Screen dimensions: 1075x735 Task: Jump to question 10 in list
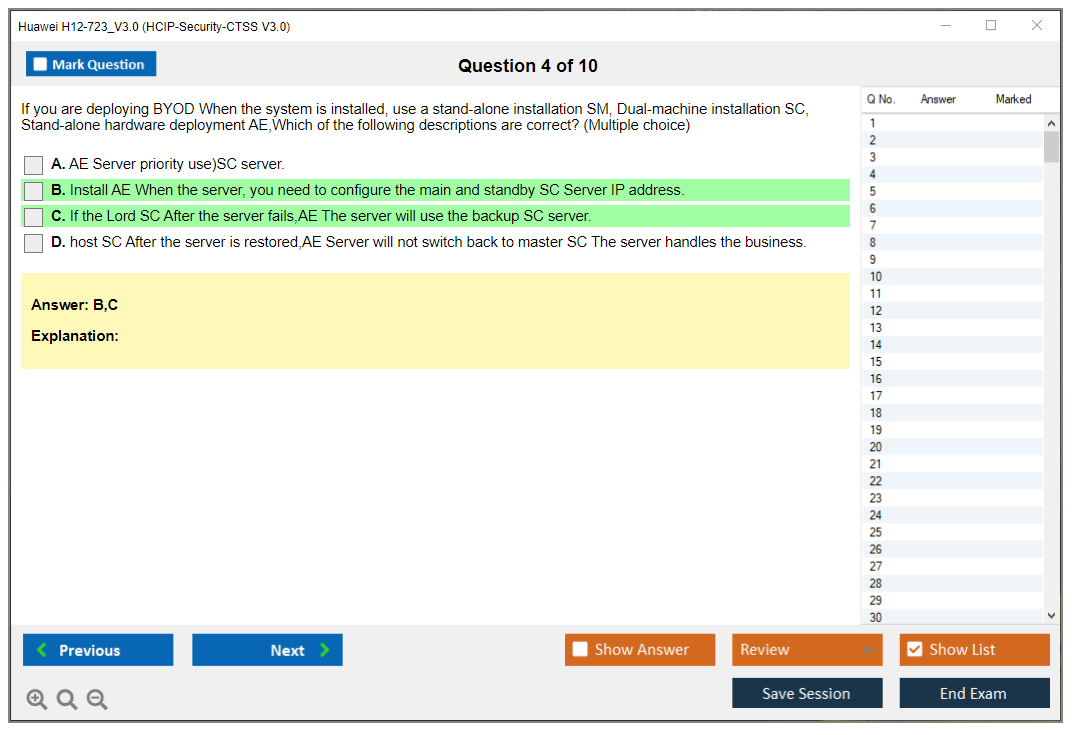876,277
